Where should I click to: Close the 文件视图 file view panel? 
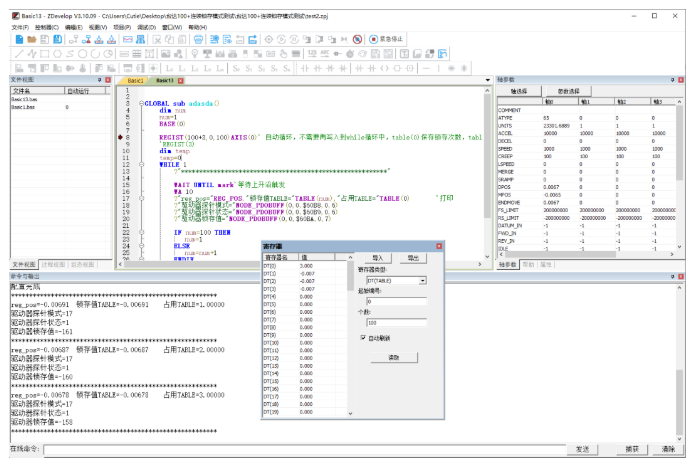point(108,80)
